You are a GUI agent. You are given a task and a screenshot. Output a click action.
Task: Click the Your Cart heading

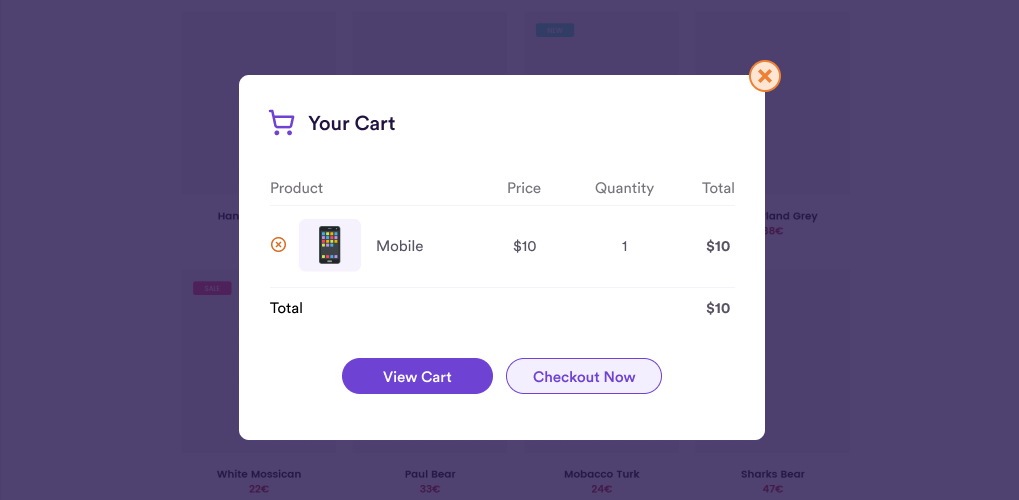click(352, 123)
